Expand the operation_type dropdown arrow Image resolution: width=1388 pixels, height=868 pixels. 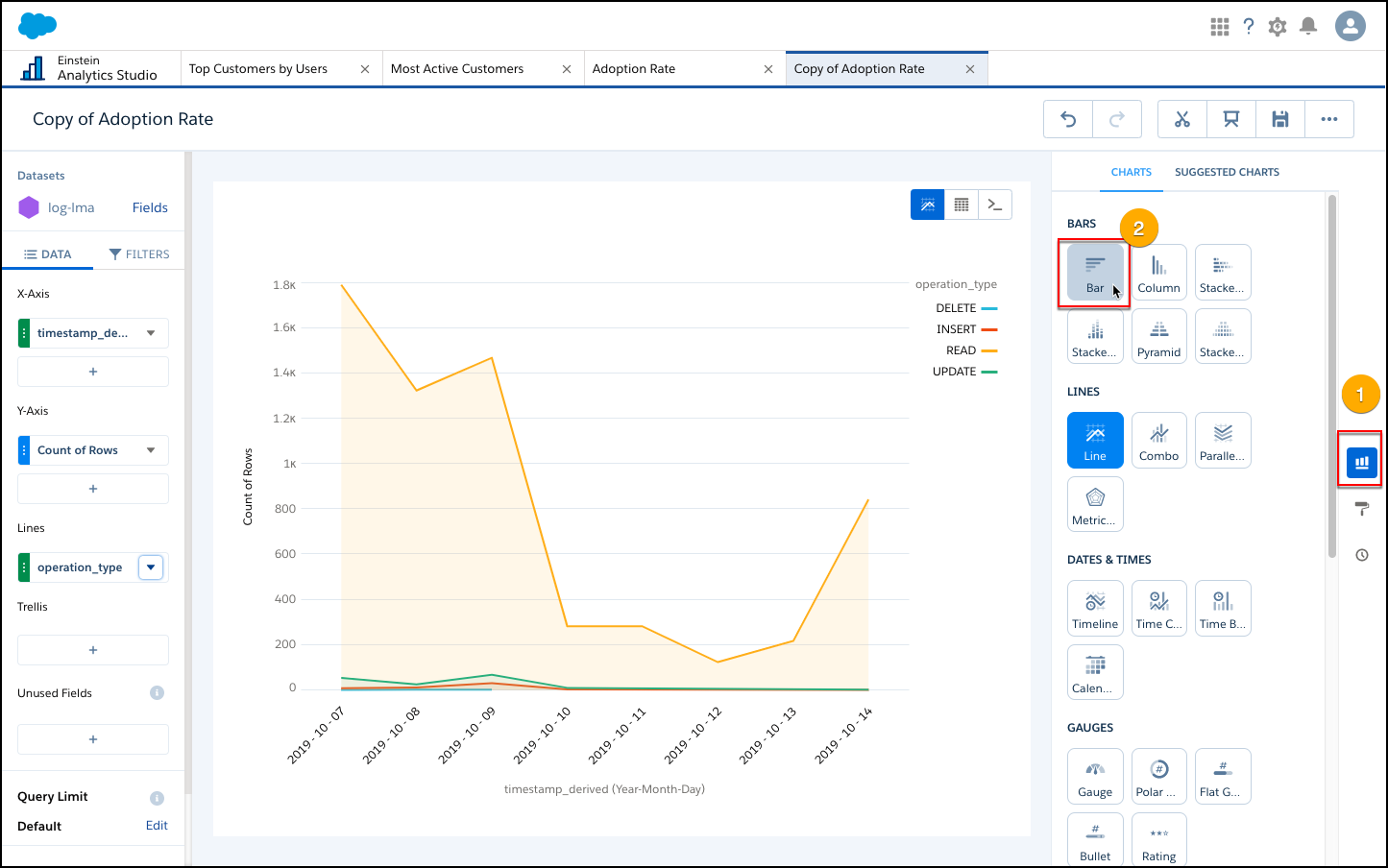click(151, 567)
